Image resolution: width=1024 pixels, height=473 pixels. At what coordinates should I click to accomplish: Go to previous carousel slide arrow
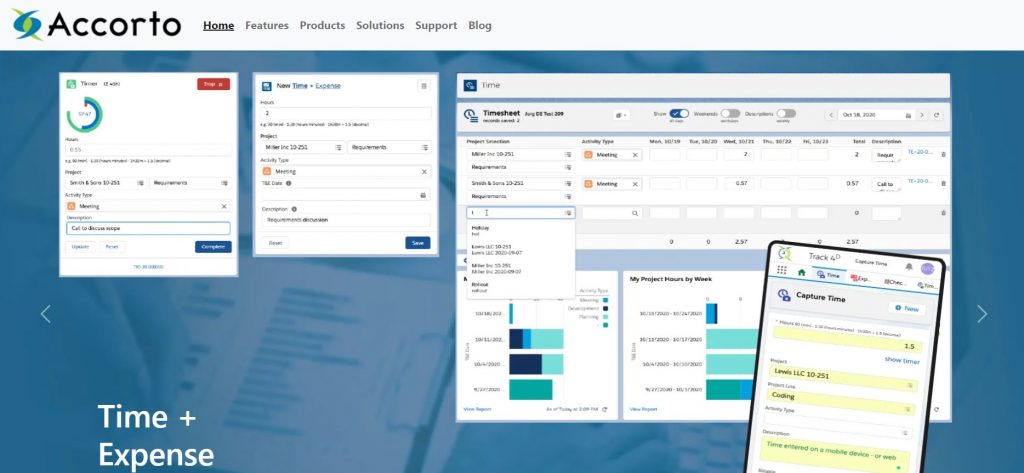tap(45, 314)
